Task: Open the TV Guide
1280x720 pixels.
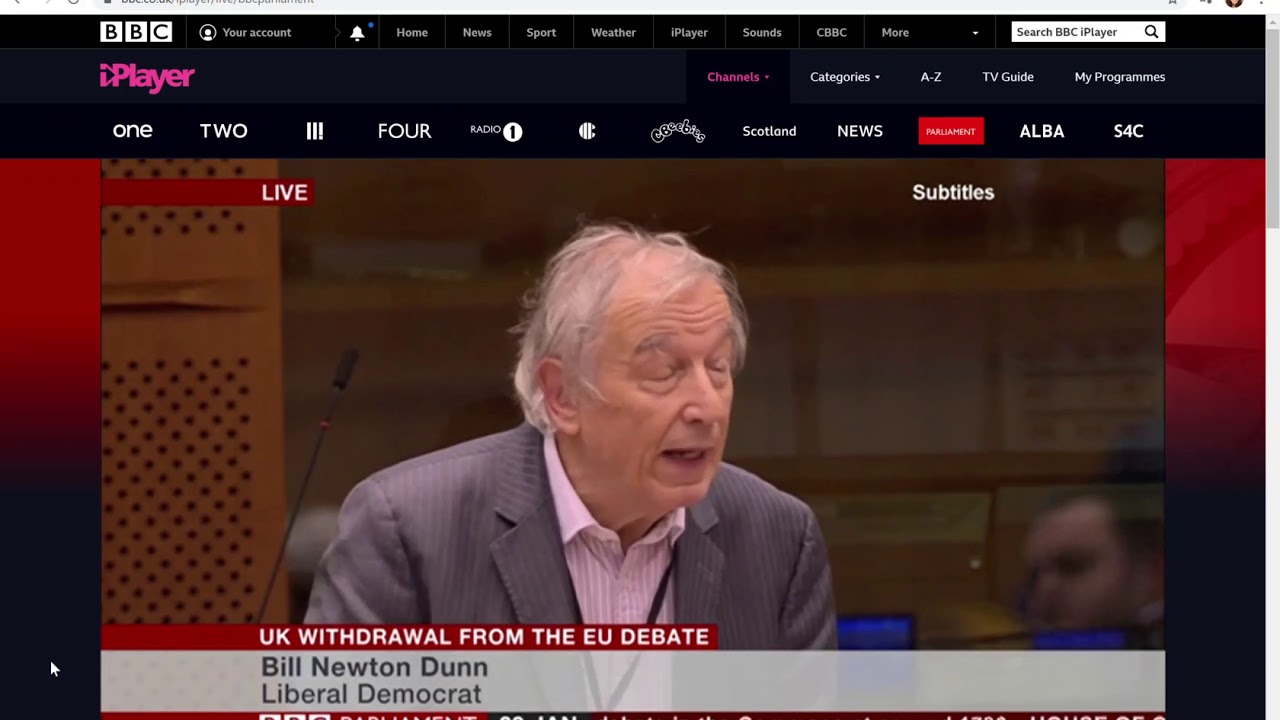Action: tap(1008, 77)
